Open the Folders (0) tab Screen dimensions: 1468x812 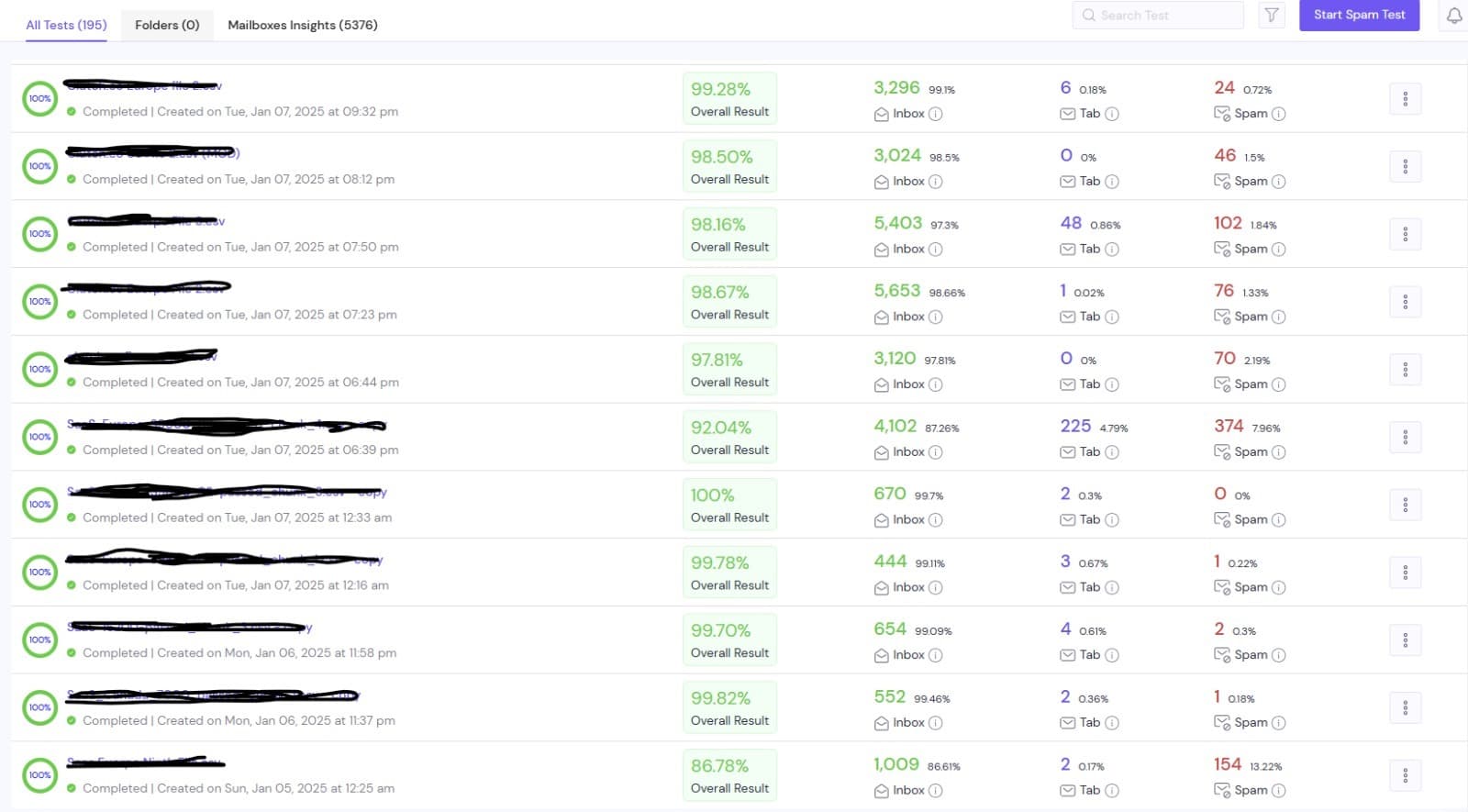pyautogui.click(x=167, y=25)
